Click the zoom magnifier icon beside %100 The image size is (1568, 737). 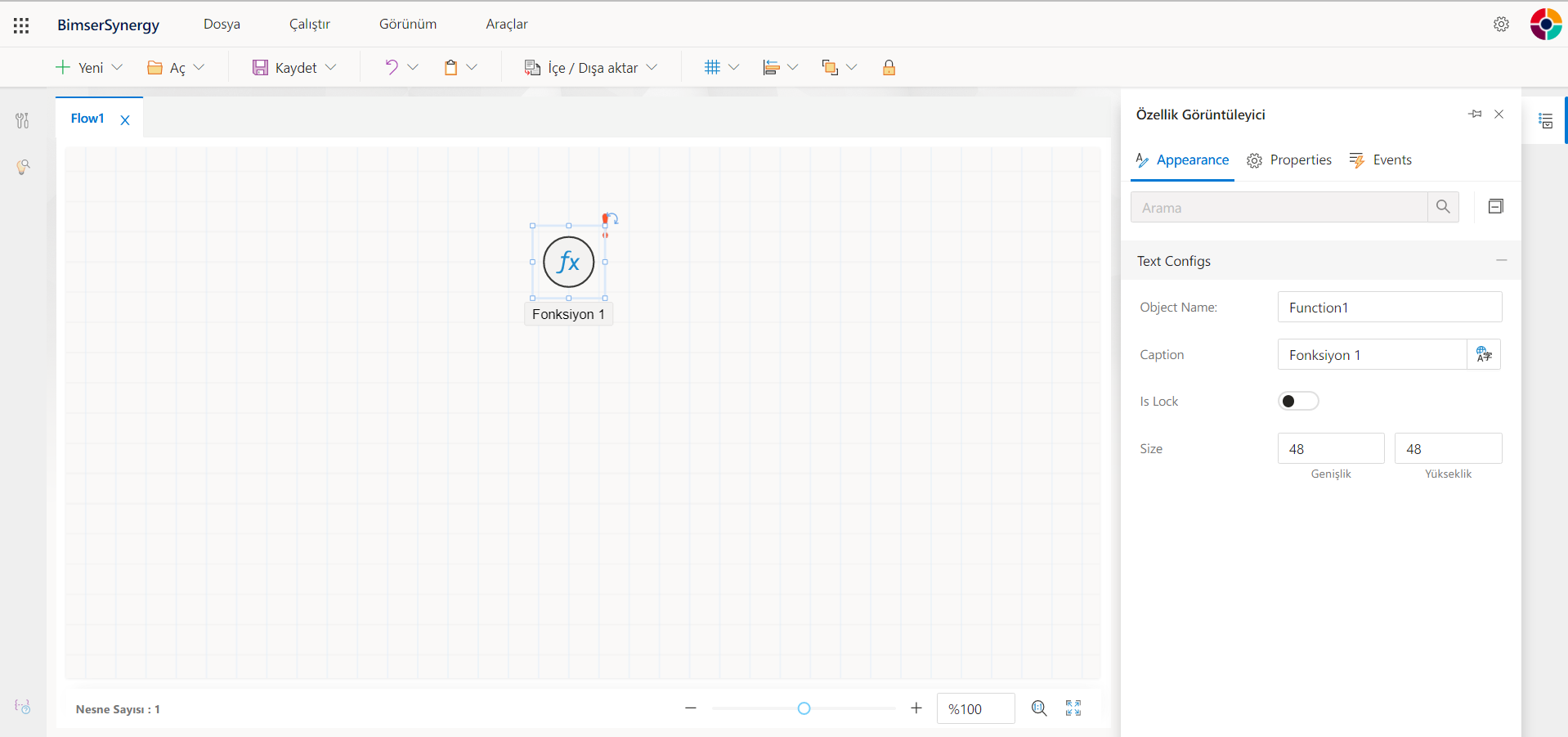click(x=1038, y=708)
